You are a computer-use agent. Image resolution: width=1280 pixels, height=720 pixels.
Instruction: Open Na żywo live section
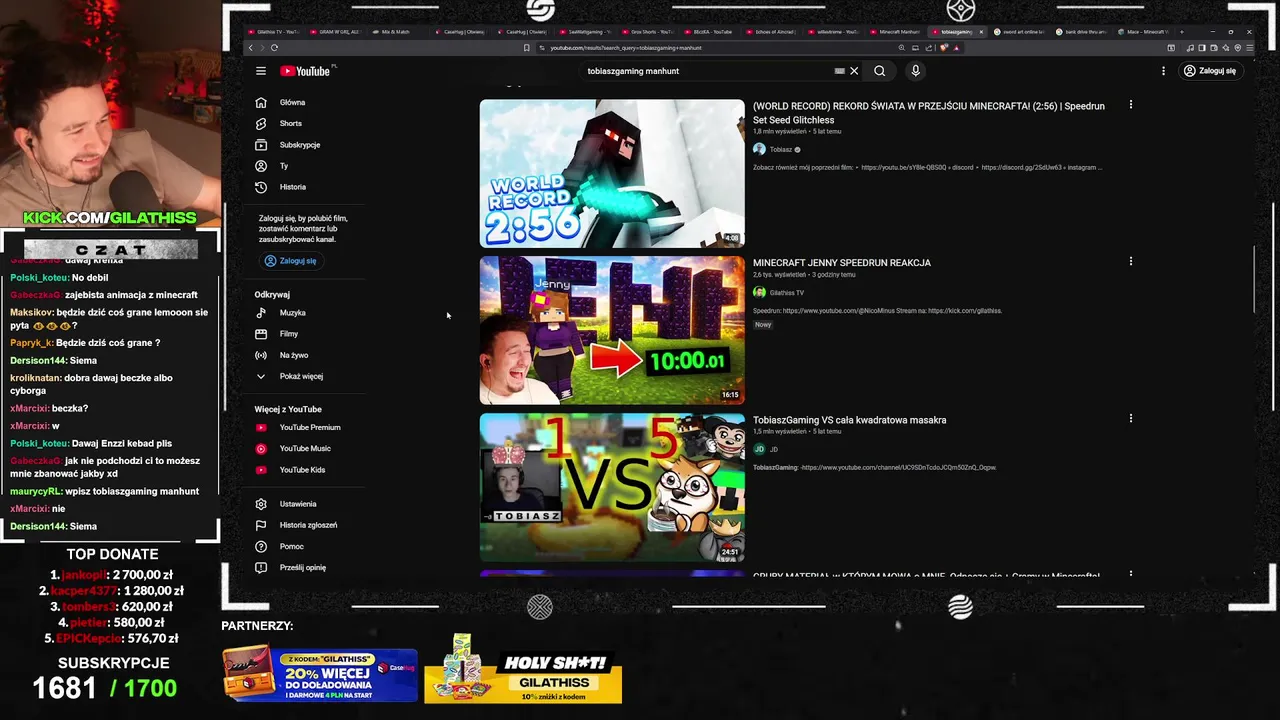(x=293, y=355)
